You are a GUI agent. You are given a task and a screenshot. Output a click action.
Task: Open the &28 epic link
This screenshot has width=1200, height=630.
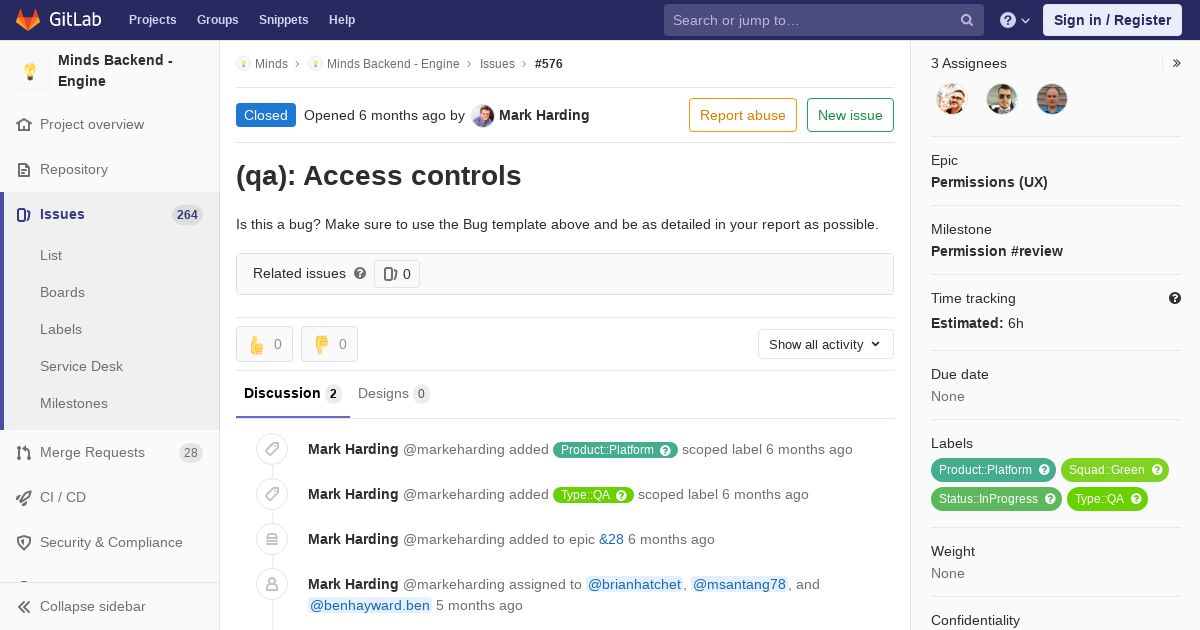[611, 539]
